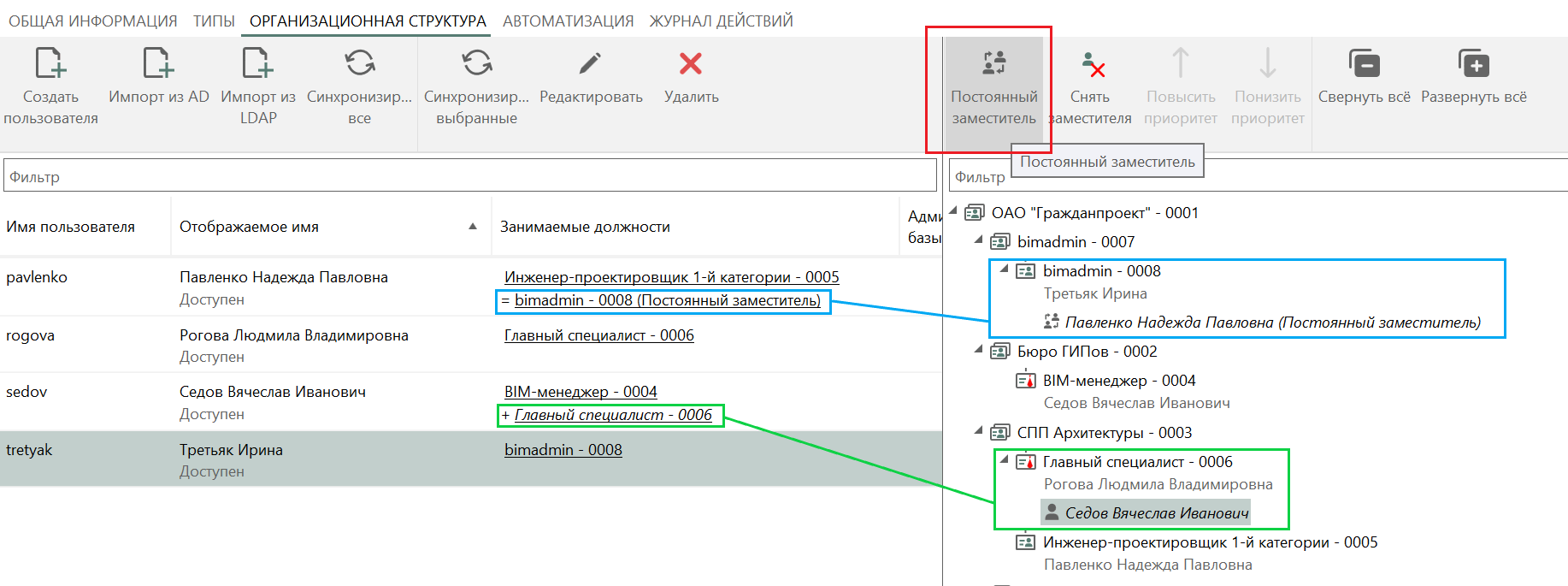
Task: Collapse the ОАО "Гражданпроект" - 0001 node
Action: pyautogui.click(x=953, y=211)
